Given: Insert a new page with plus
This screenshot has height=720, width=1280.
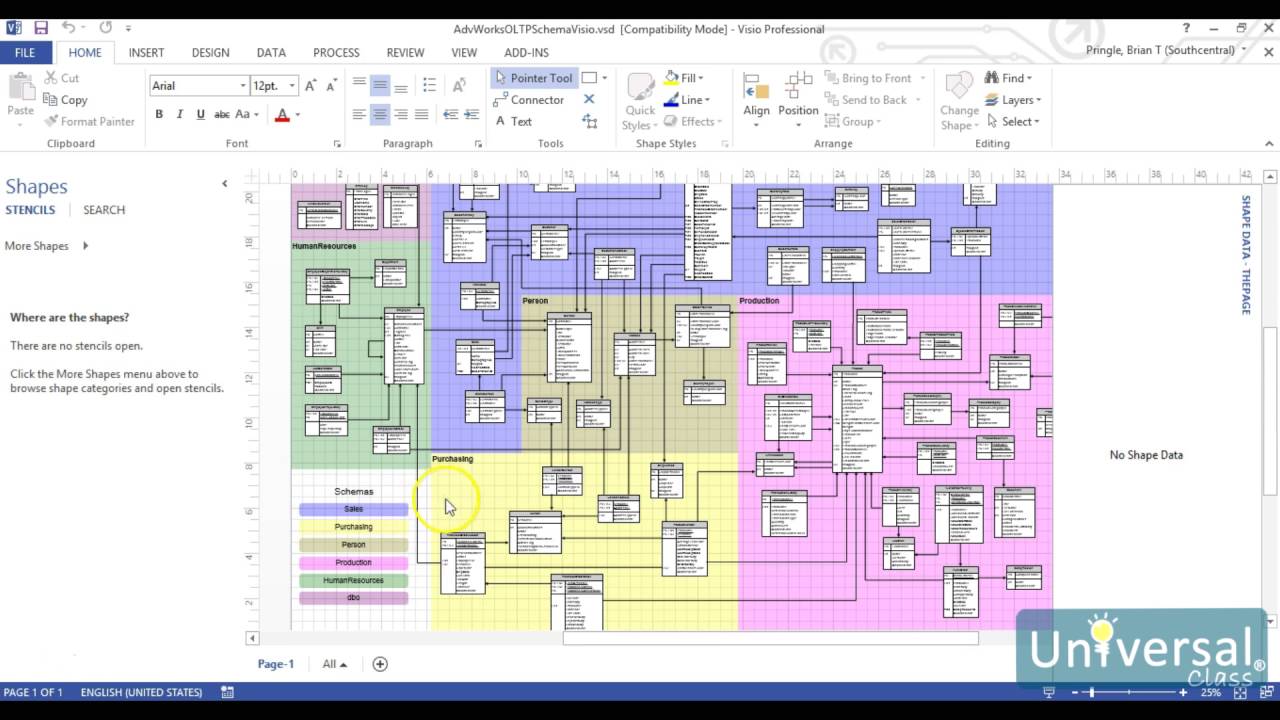Looking at the screenshot, I should click(x=380, y=664).
